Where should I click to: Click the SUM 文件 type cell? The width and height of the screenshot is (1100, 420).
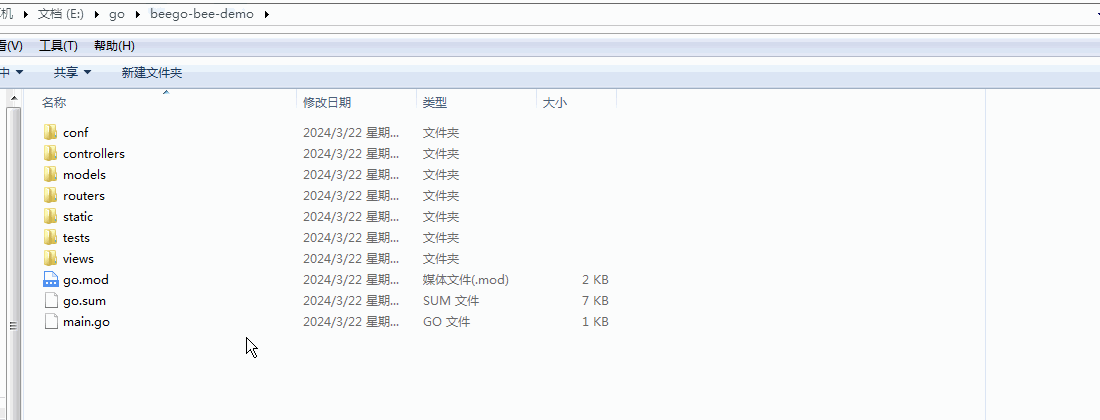451,301
